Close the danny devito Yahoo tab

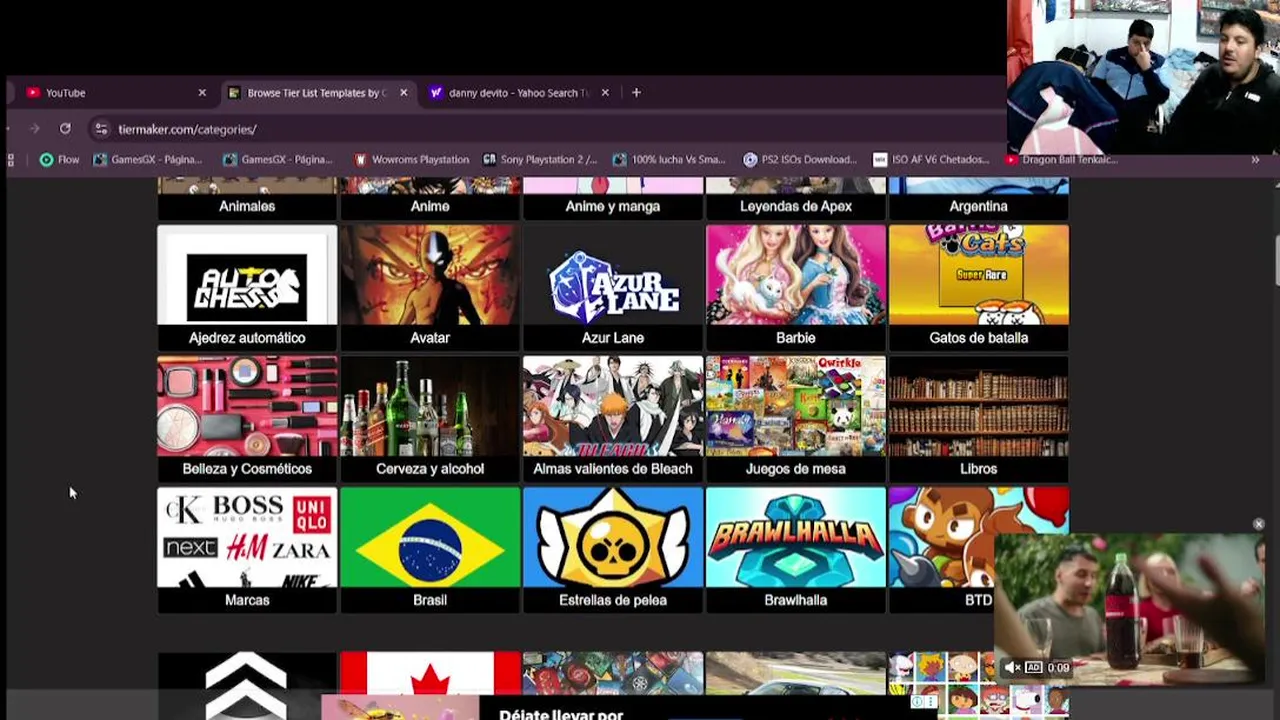click(605, 93)
